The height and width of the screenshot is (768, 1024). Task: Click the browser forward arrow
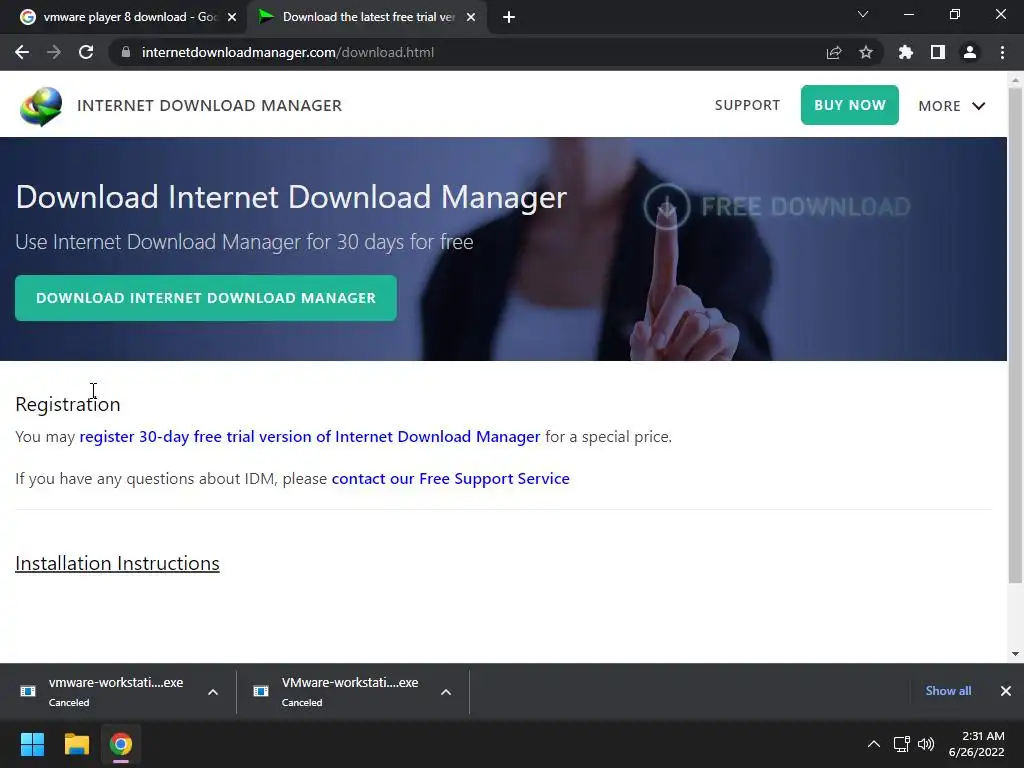(54, 52)
